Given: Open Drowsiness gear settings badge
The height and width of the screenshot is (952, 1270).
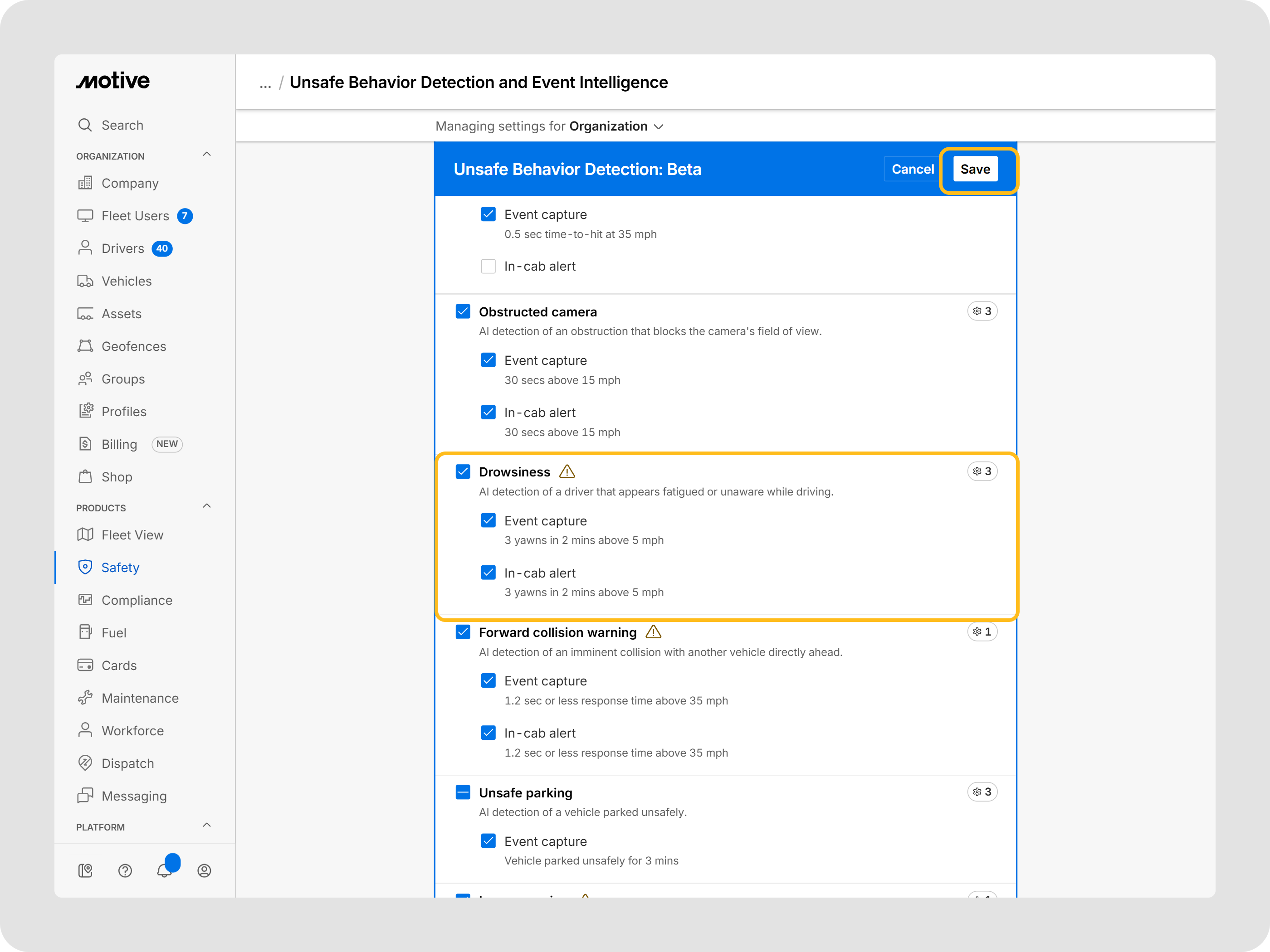Looking at the screenshot, I should coord(982,471).
